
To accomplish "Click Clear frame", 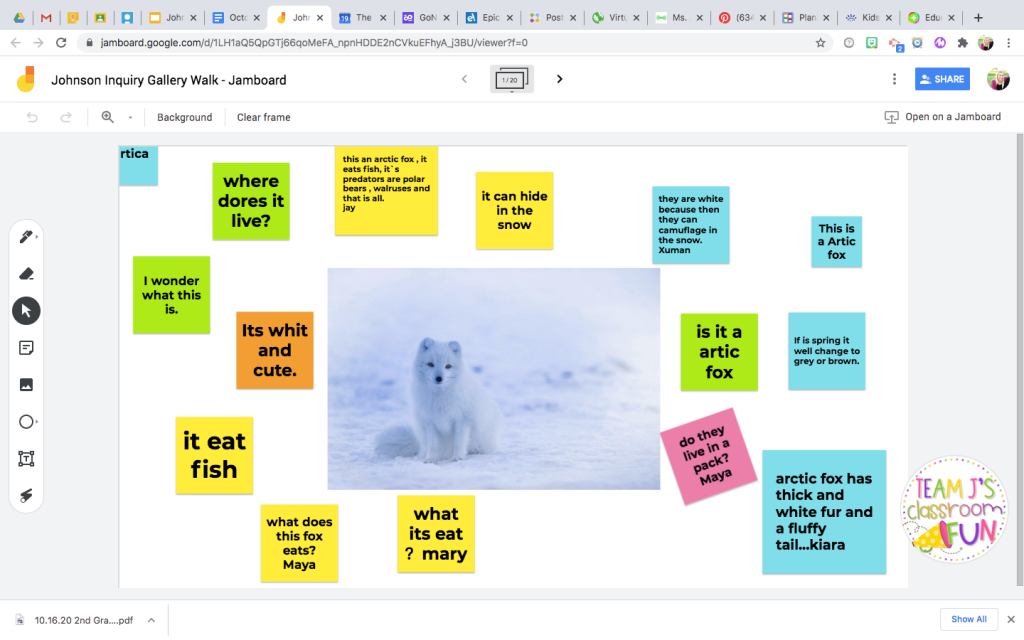I will point(263,118).
